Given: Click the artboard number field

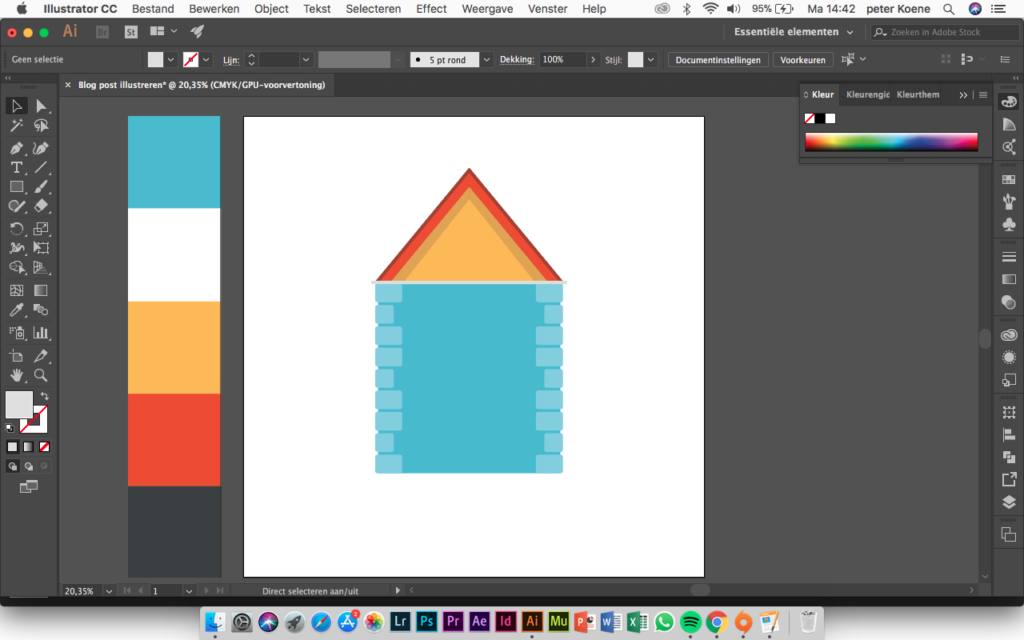Looking at the screenshot, I should coord(167,591).
